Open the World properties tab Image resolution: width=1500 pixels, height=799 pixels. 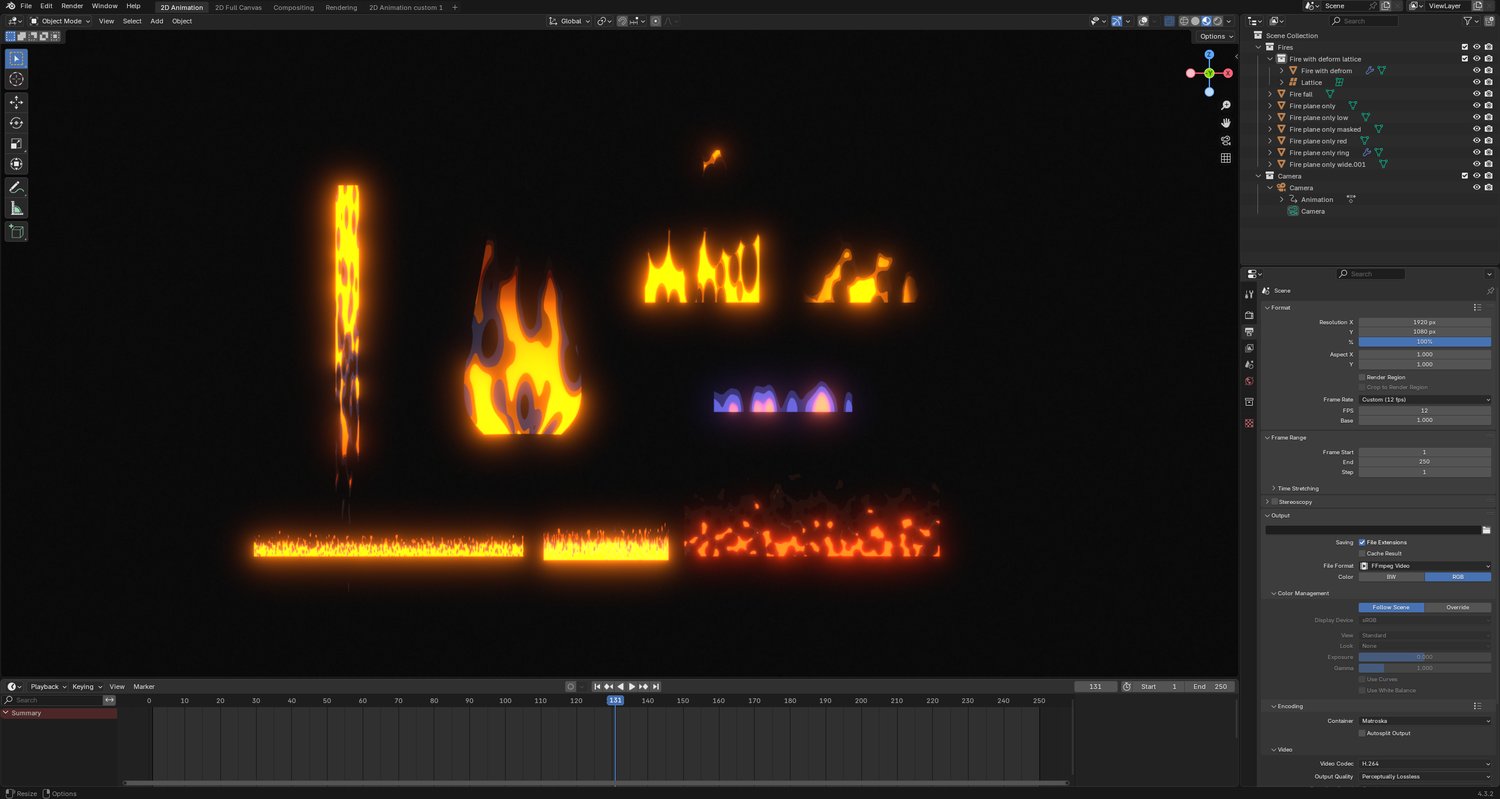coord(1249,381)
